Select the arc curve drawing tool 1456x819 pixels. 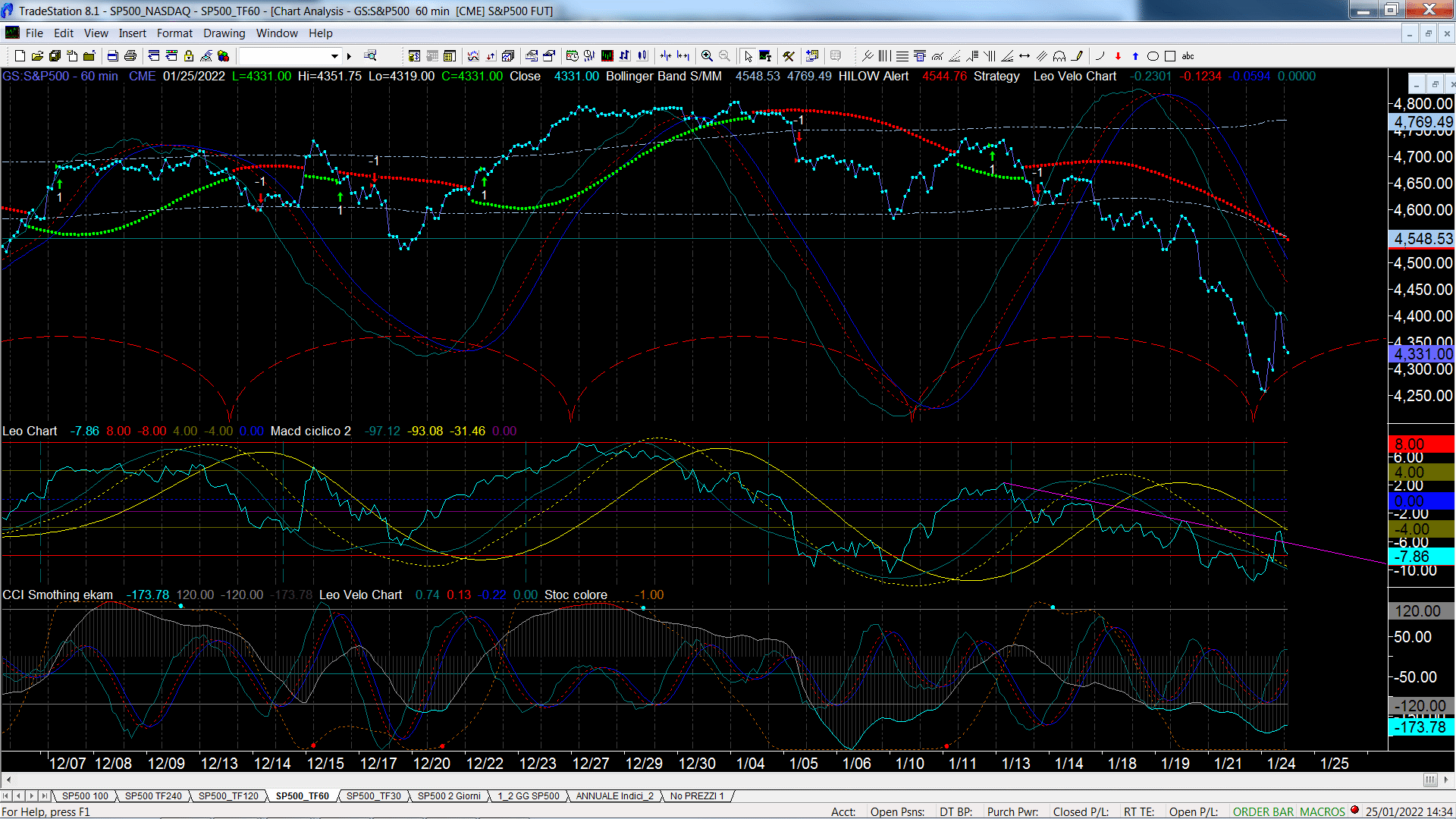tap(1100, 56)
